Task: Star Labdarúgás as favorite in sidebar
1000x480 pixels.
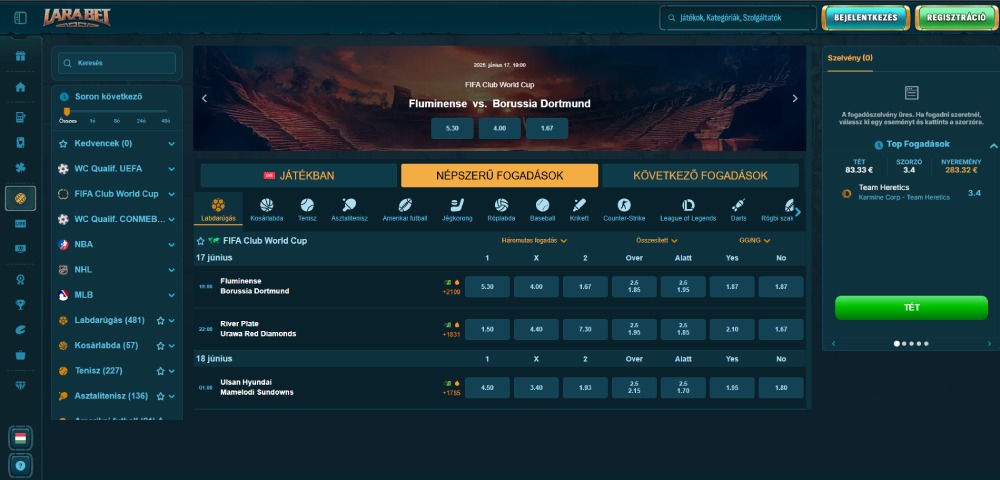Action: tap(160, 321)
